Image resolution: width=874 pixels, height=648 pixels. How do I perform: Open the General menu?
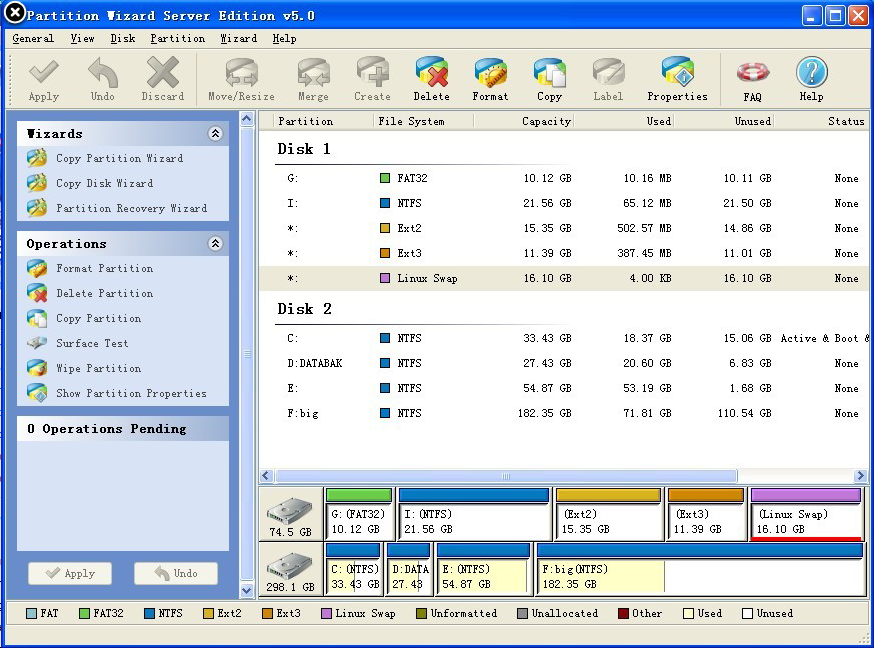(x=33, y=38)
